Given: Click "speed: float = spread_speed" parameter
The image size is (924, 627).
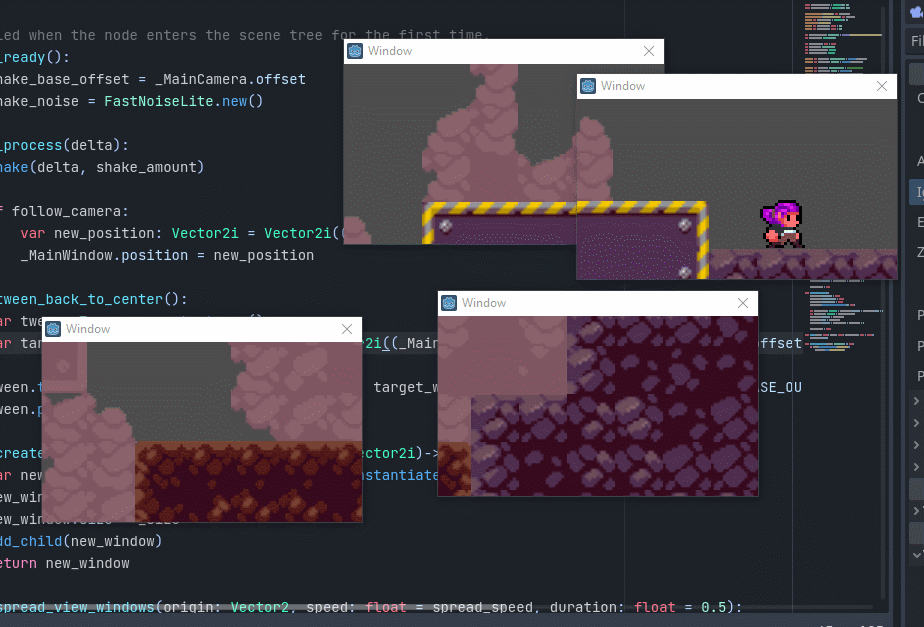Looking at the screenshot, I should pos(420,608).
